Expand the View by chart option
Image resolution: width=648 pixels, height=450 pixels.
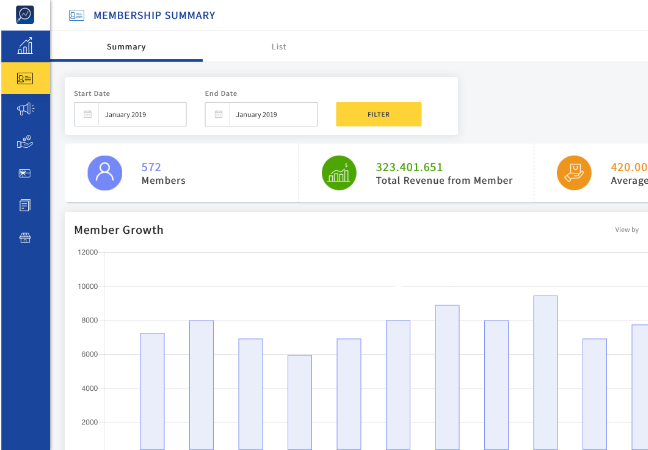coord(627,230)
